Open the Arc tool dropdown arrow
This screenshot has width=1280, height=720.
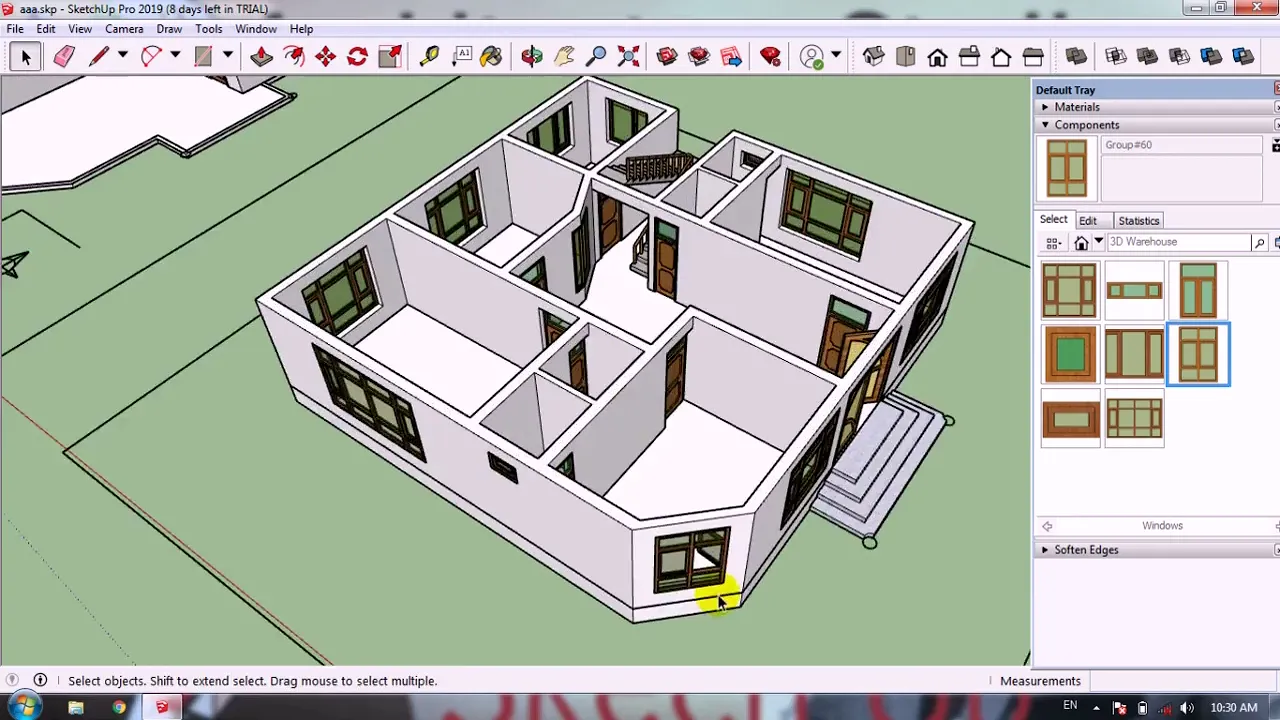tap(175, 56)
